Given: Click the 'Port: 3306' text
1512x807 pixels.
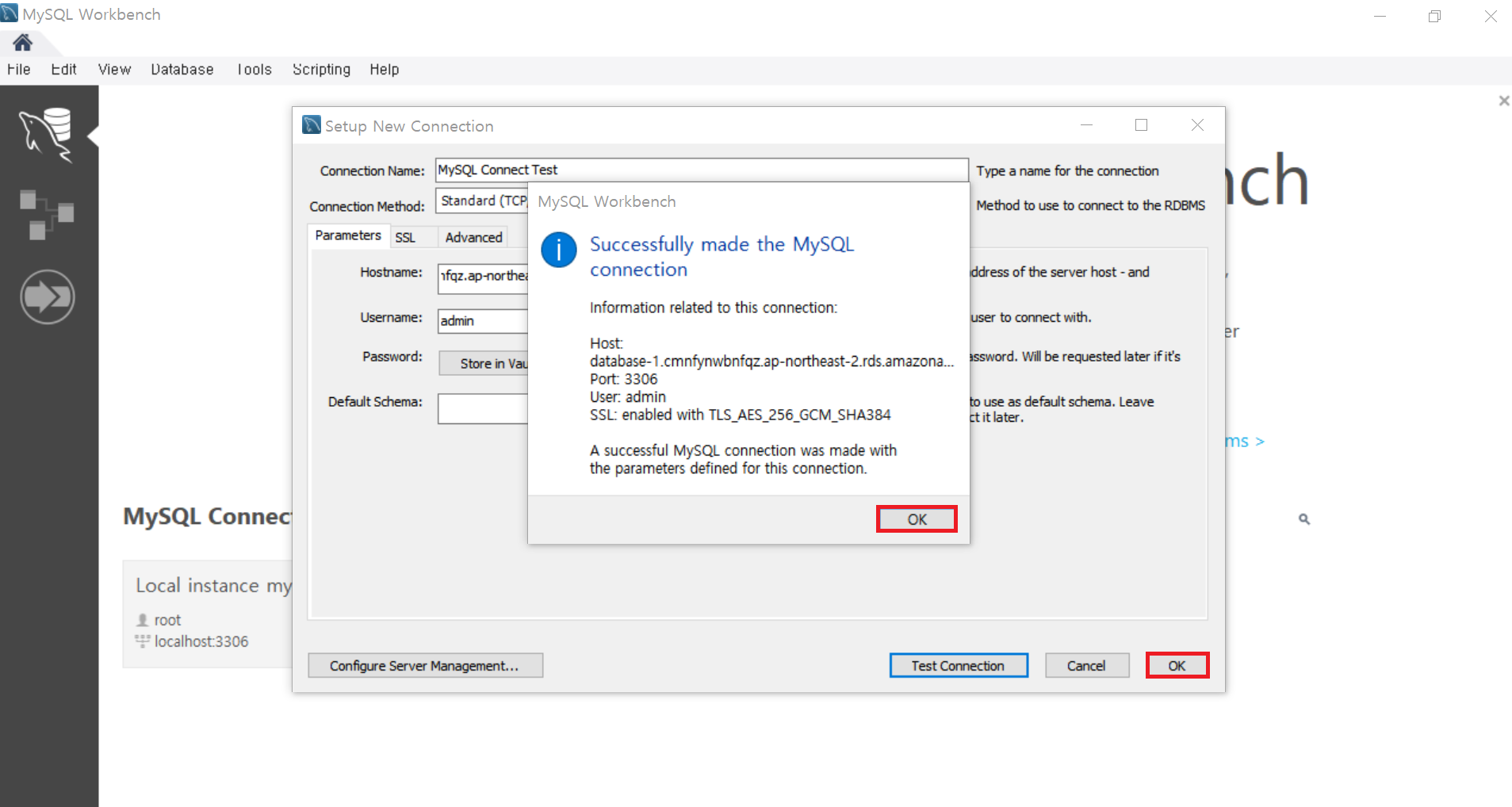Looking at the screenshot, I should (x=623, y=379).
